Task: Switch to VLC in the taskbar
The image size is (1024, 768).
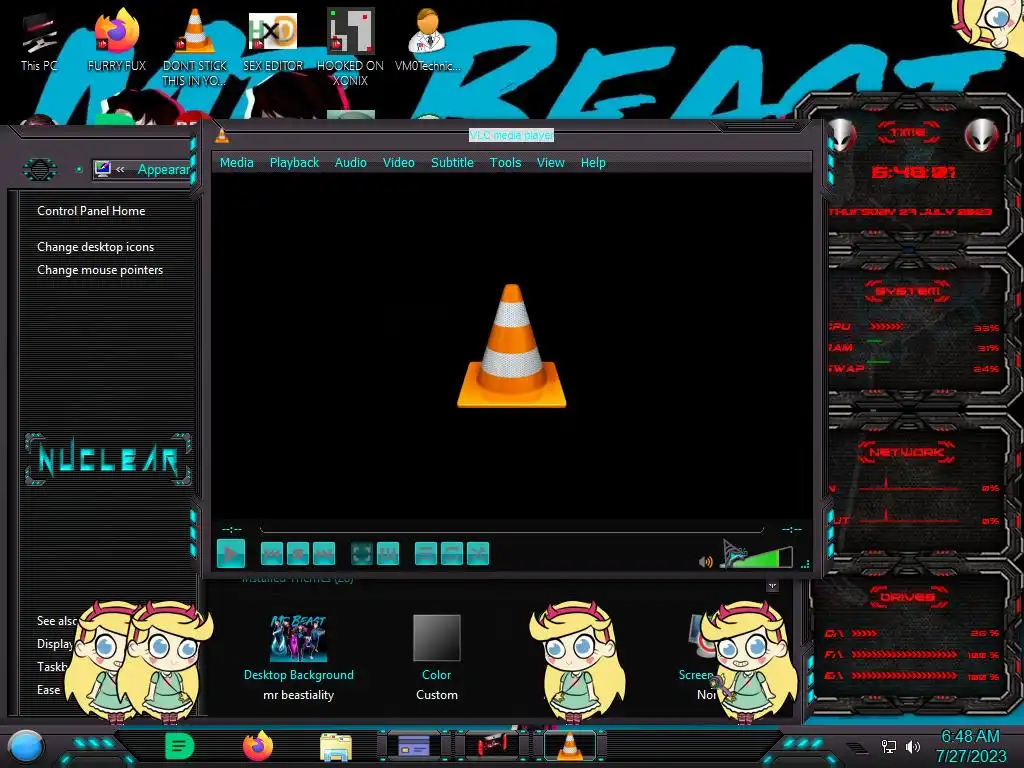Action: coord(569,745)
